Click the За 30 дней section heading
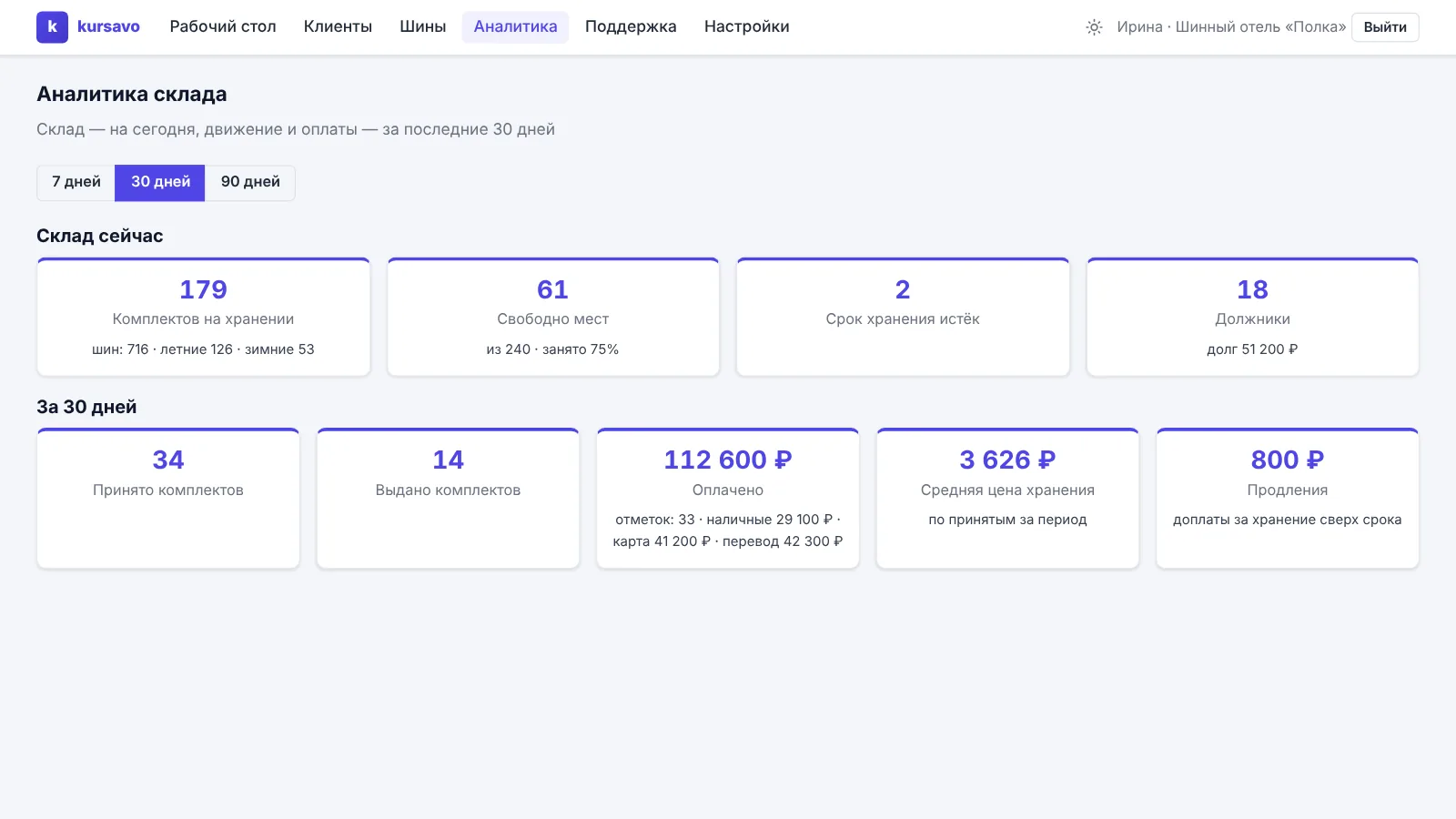The height and width of the screenshot is (819, 1456). (x=86, y=408)
